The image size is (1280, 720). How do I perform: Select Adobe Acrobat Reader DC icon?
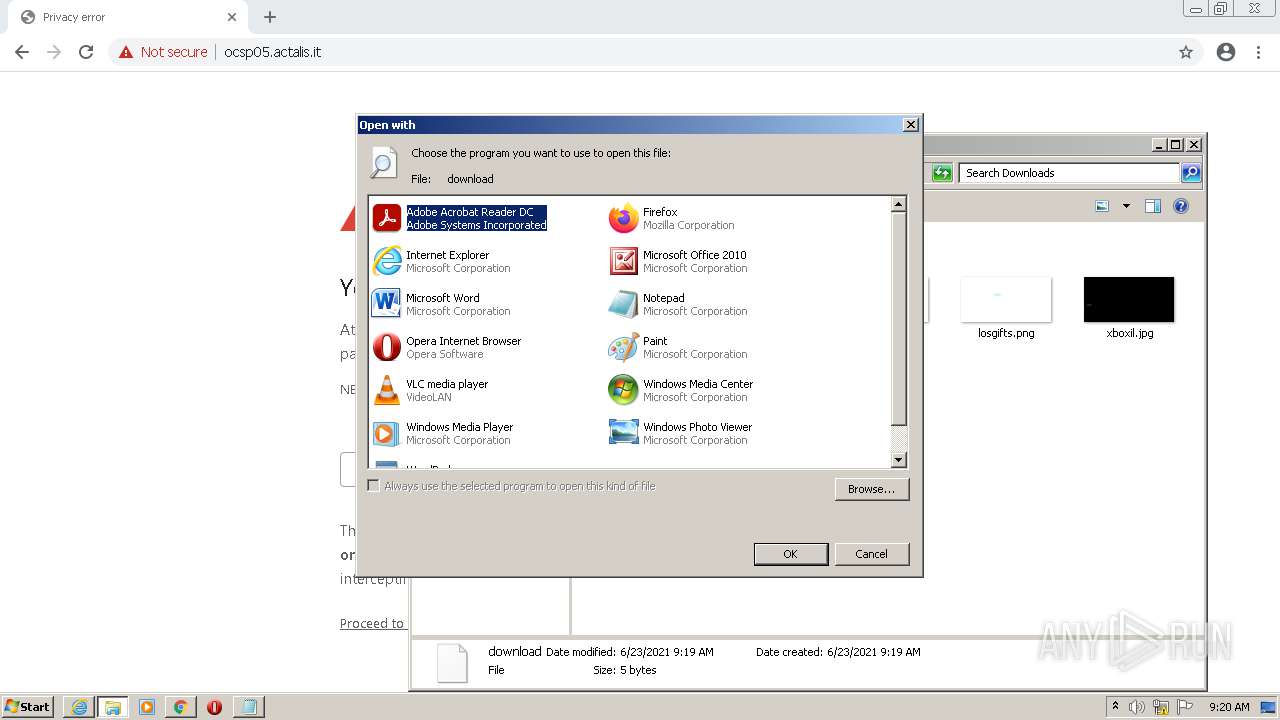point(387,218)
